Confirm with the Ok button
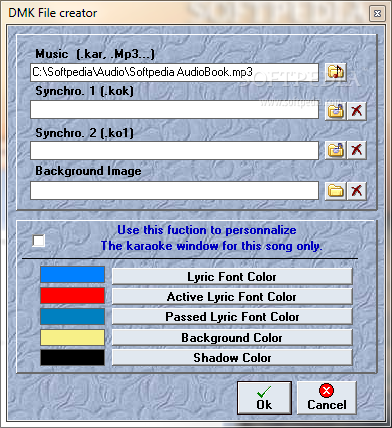 pos(264,398)
